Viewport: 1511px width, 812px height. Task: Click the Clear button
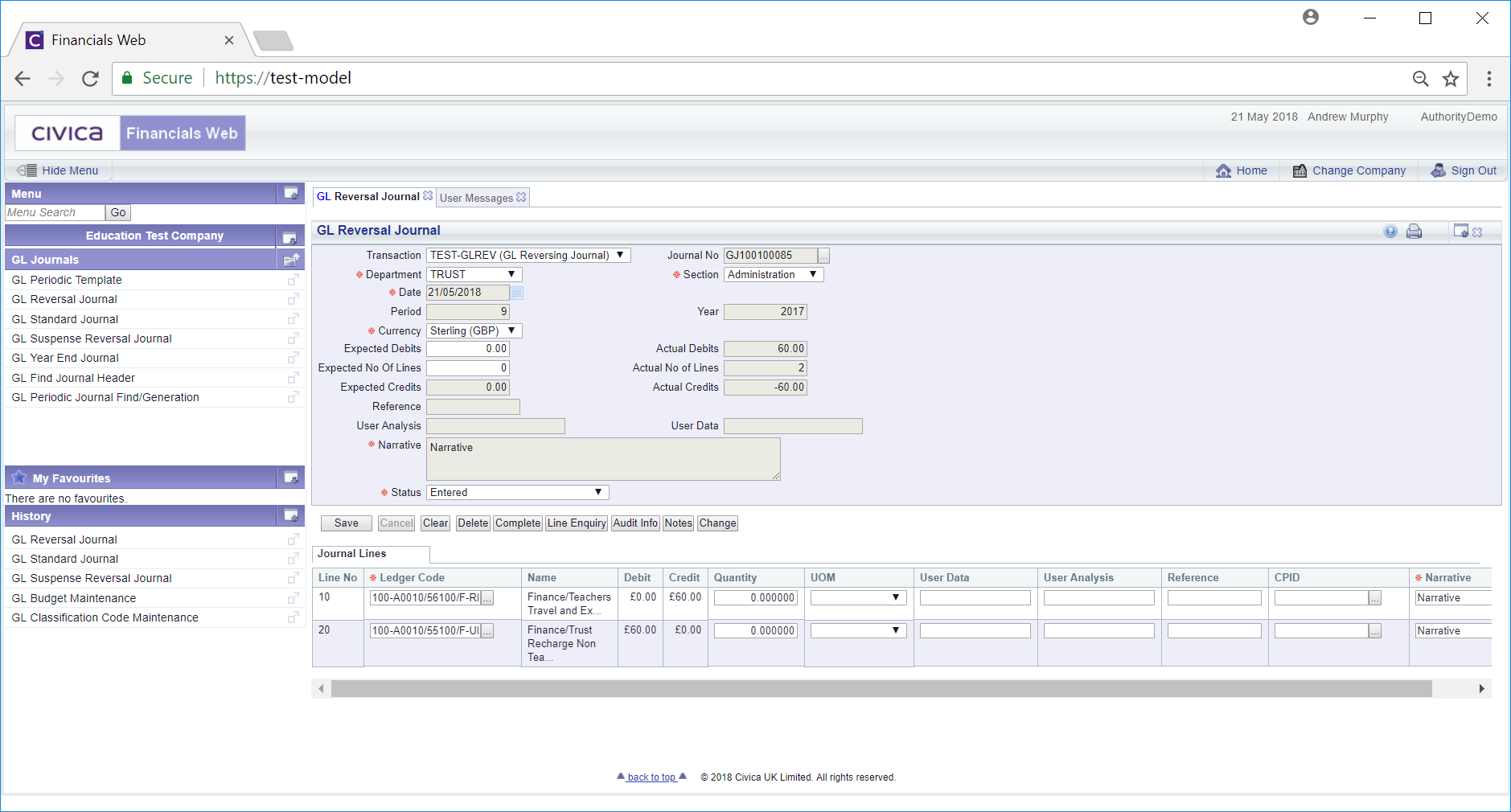[436, 523]
